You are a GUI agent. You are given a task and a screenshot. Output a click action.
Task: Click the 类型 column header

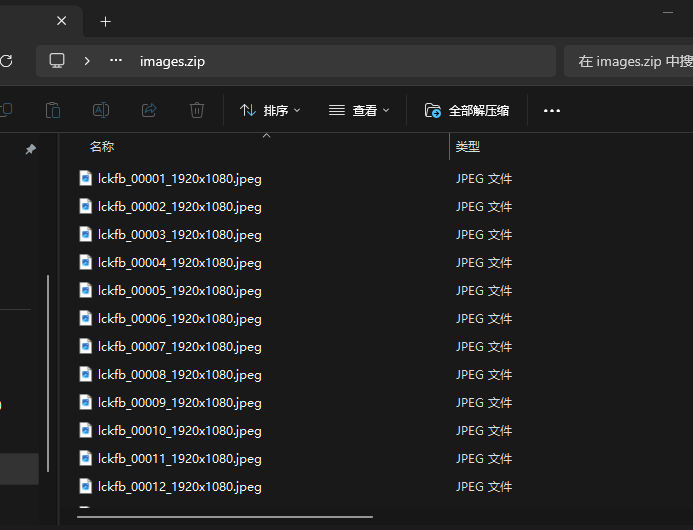(x=468, y=147)
